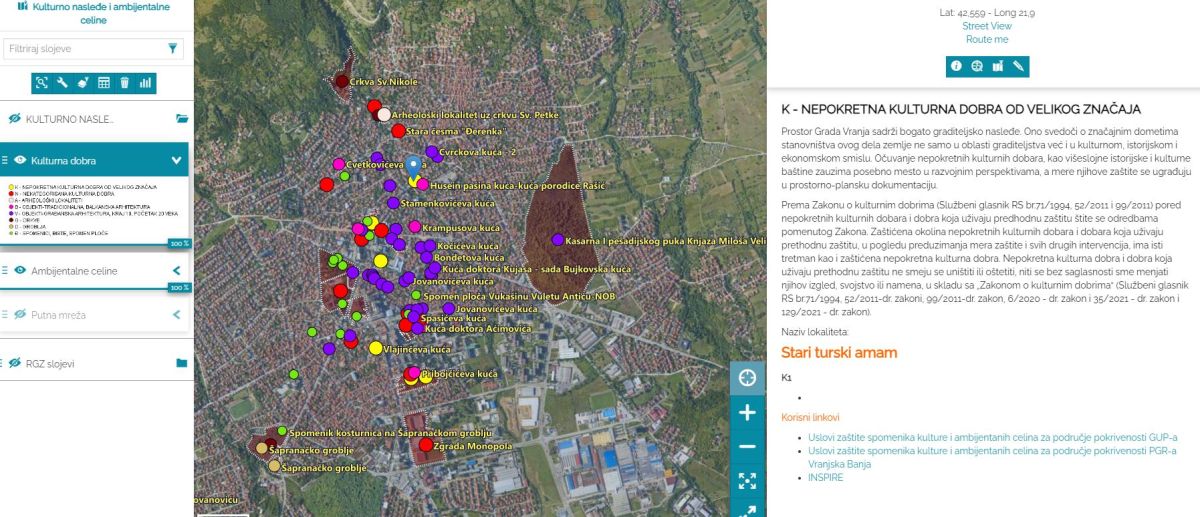
Task: Open the bar chart tool in left toolbar
Action: 146,83
